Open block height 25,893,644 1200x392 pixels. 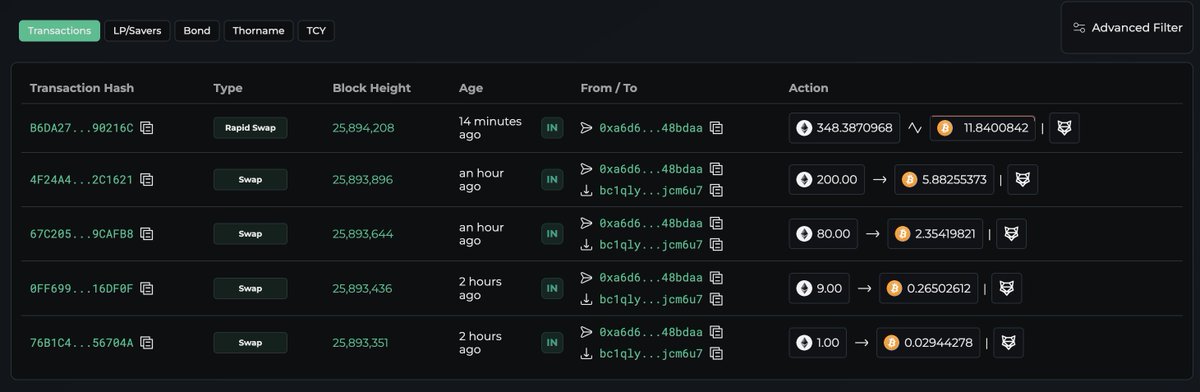(363, 234)
